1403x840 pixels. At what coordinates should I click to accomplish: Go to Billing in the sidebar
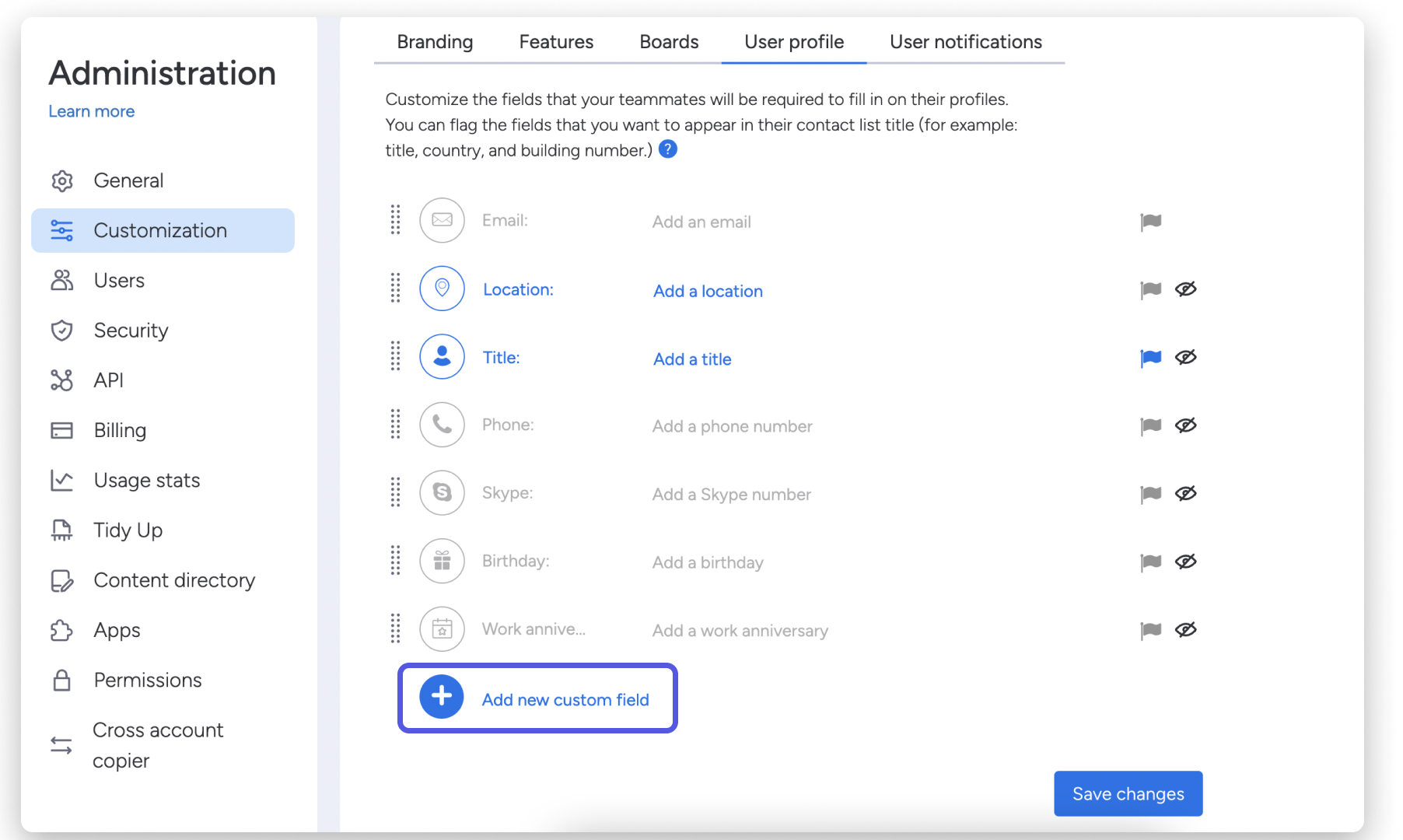[120, 430]
